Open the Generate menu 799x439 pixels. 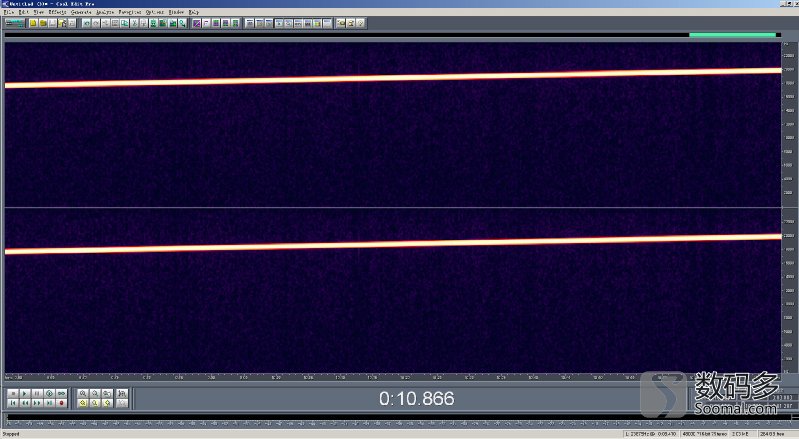(81, 12)
